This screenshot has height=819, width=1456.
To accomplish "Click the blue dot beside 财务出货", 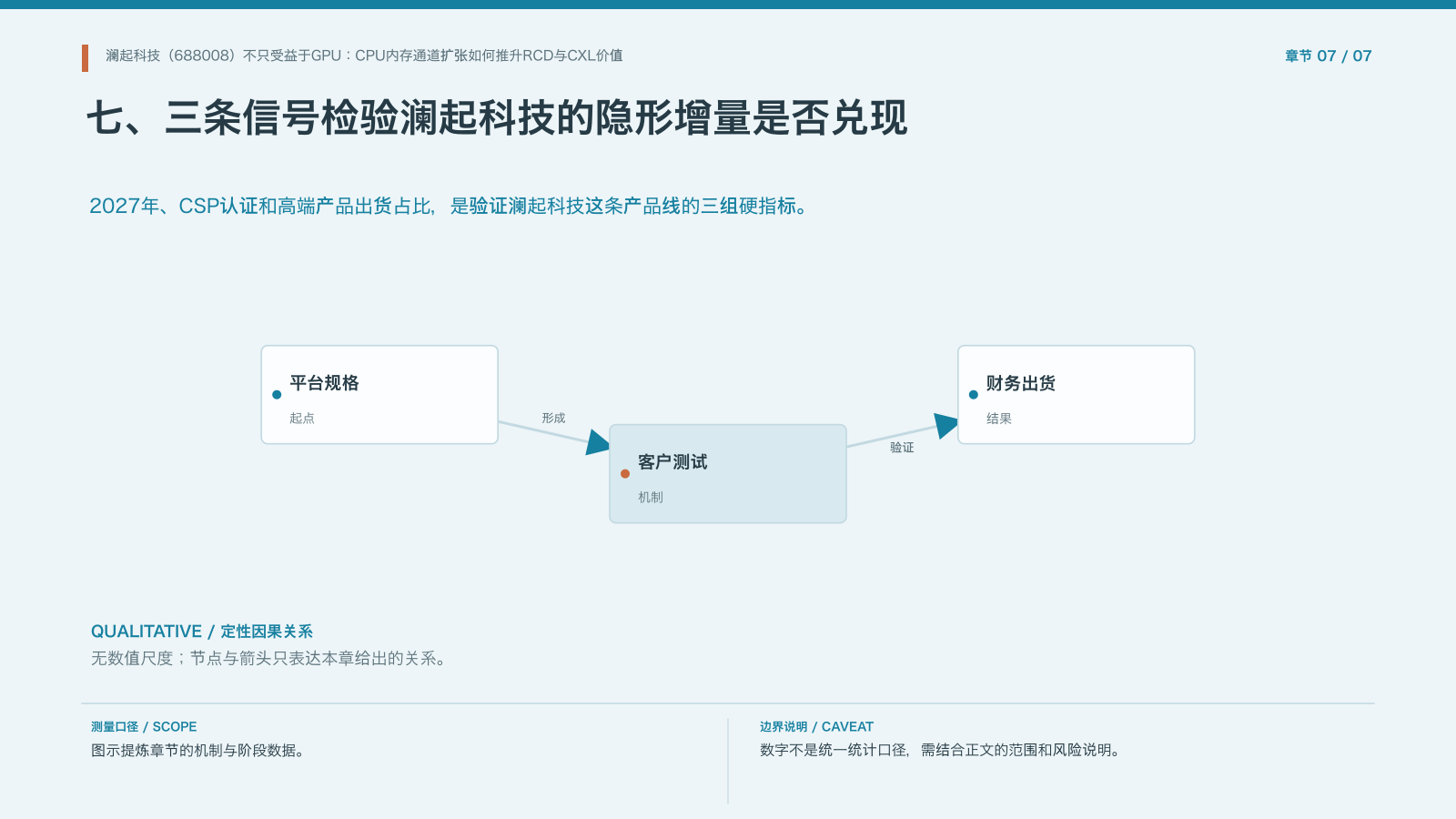I will [x=974, y=395].
